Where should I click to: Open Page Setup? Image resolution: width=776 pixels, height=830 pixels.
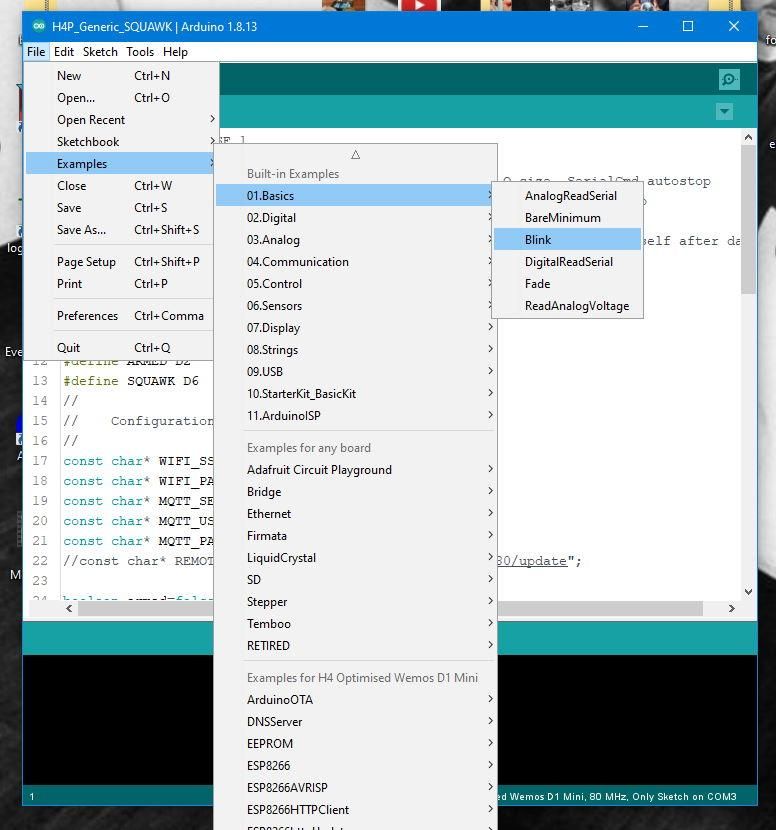(x=119, y=261)
